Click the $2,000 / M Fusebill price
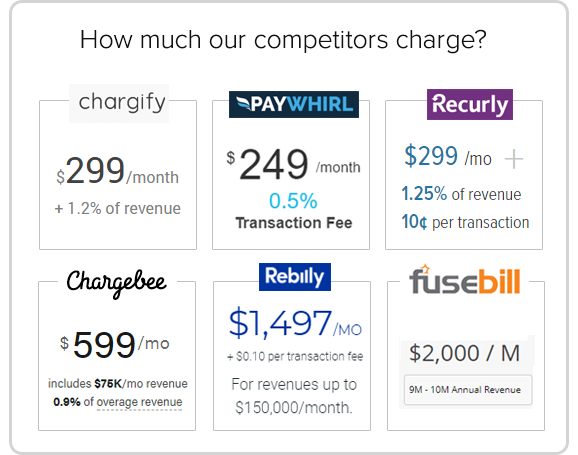The width and height of the screenshot is (578, 455). coord(464,353)
